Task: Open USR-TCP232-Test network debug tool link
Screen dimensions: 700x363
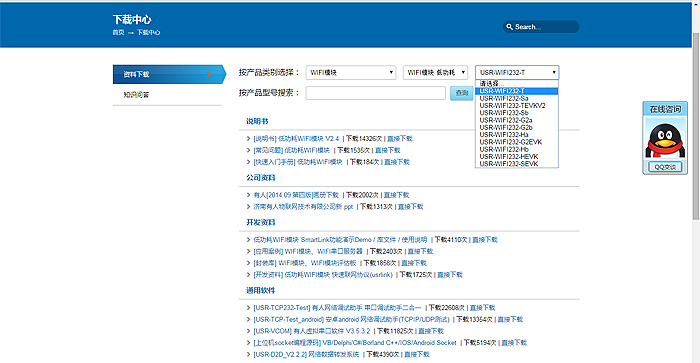Action: point(337,308)
